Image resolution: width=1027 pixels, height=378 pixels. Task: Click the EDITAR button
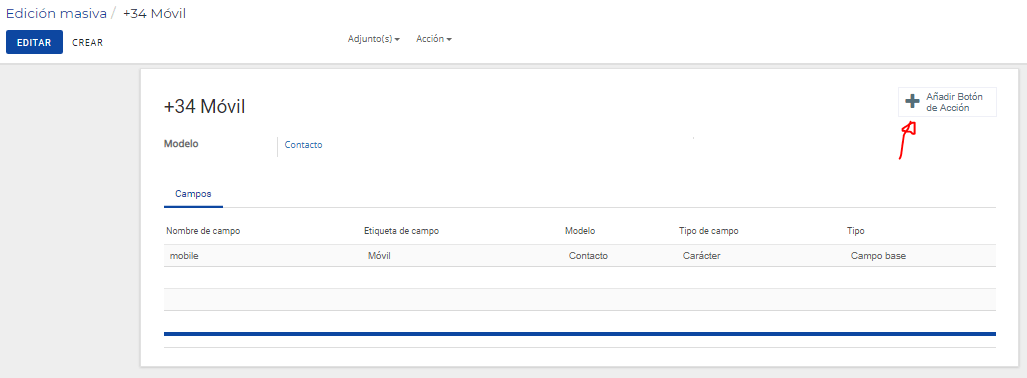[34, 42]
